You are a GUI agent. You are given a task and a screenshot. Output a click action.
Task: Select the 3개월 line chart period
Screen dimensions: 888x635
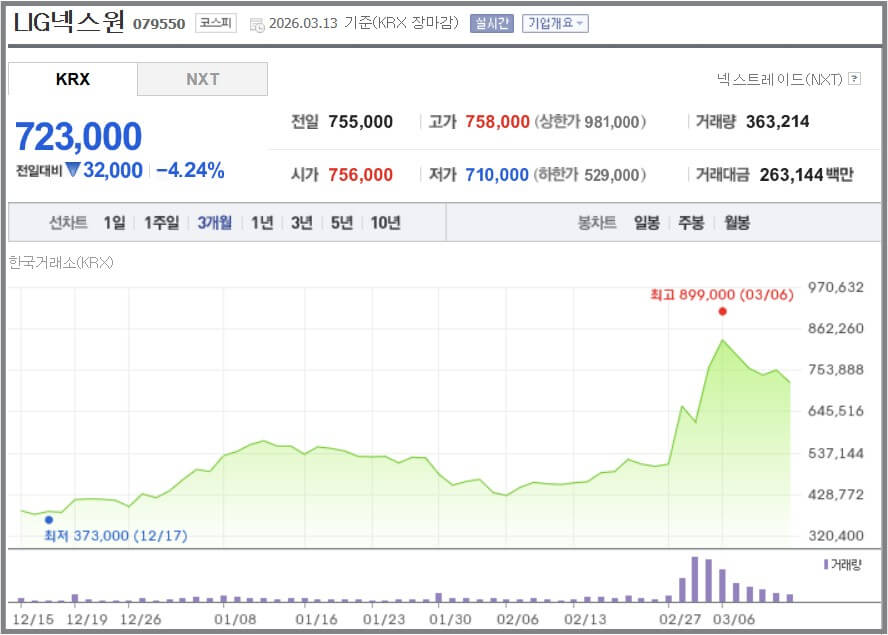(x=215, y=223)
